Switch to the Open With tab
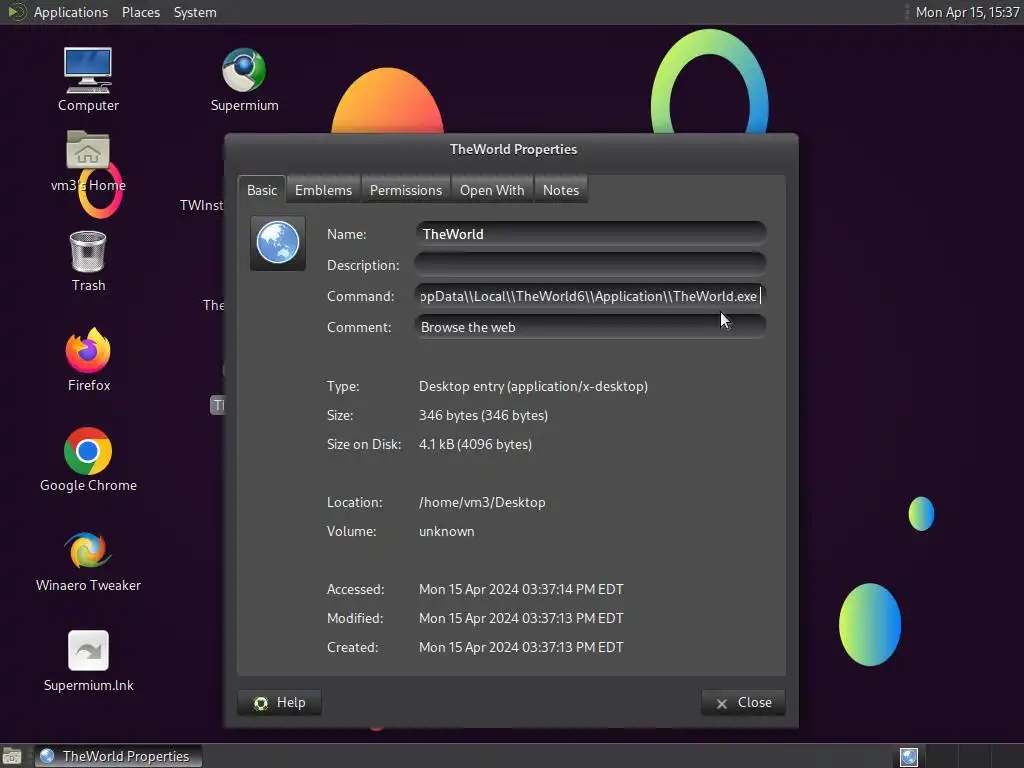This screenshot has height=768, width=1024. (x=492, y=190)
